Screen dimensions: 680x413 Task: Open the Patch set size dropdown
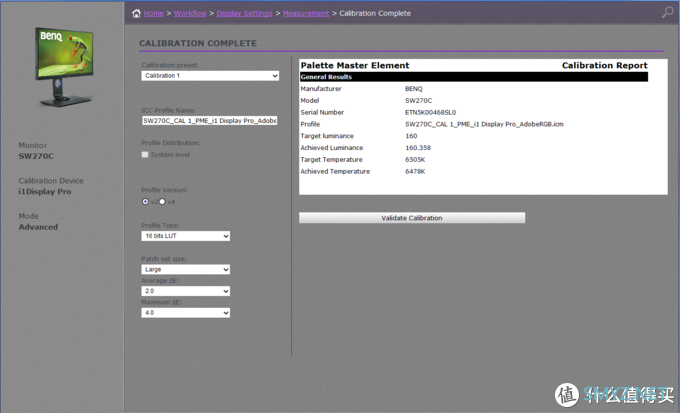click(x=186, y=269)
